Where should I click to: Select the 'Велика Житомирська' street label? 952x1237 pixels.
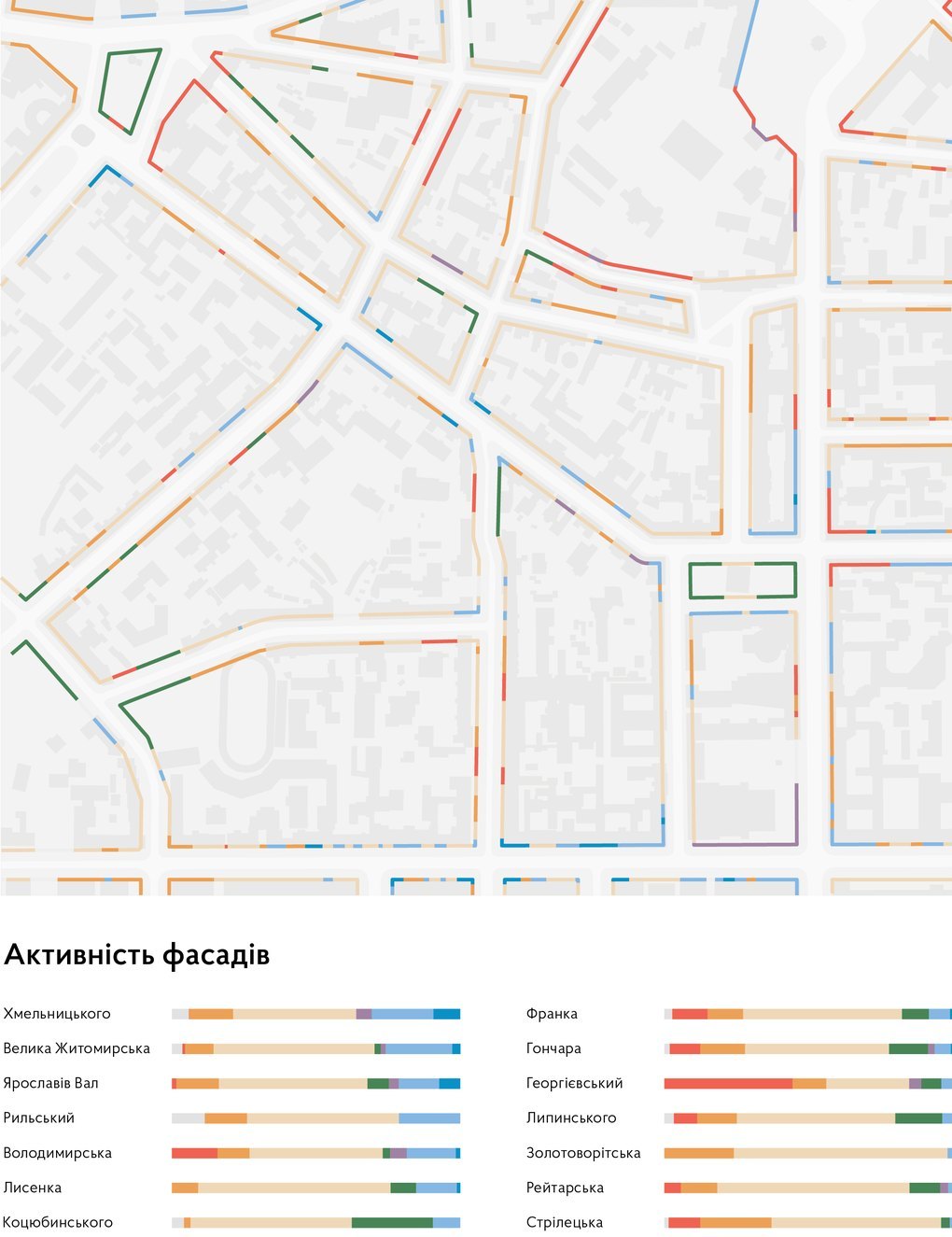click(77, 1048)
